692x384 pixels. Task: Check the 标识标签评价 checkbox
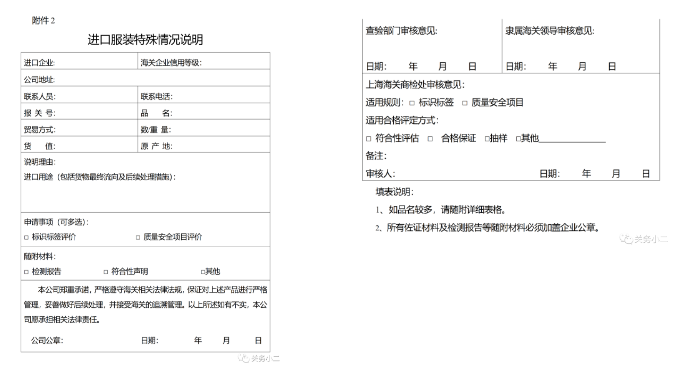(x=26, y=237)
